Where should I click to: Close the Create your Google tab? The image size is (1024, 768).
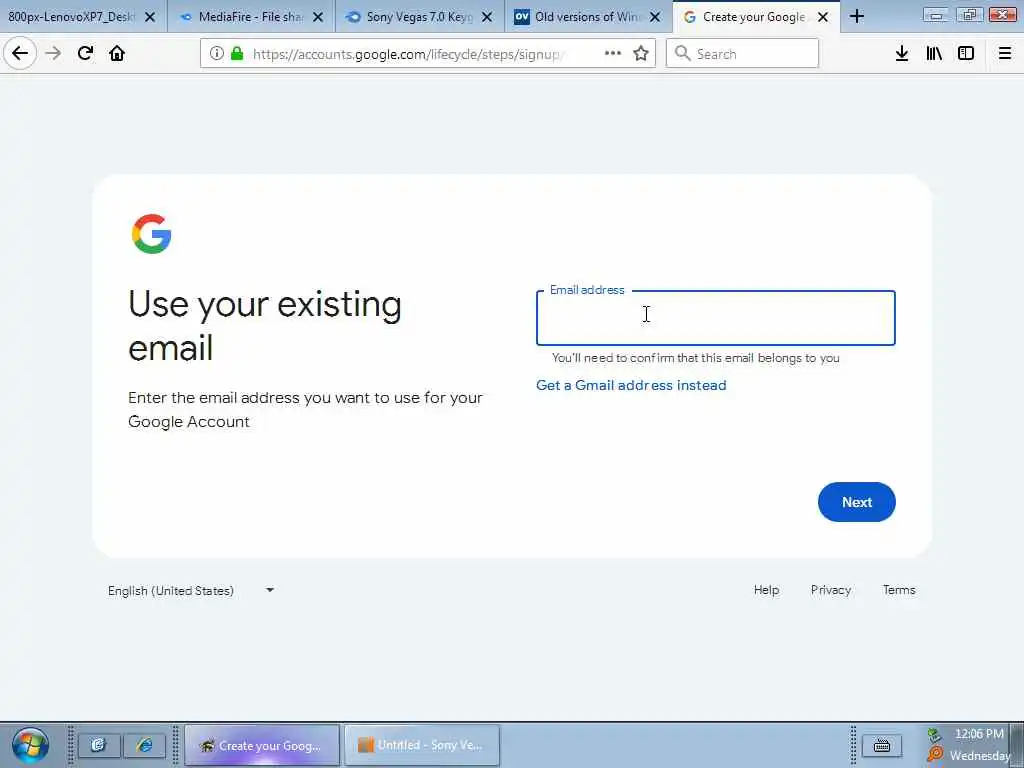tap(823, 17)
